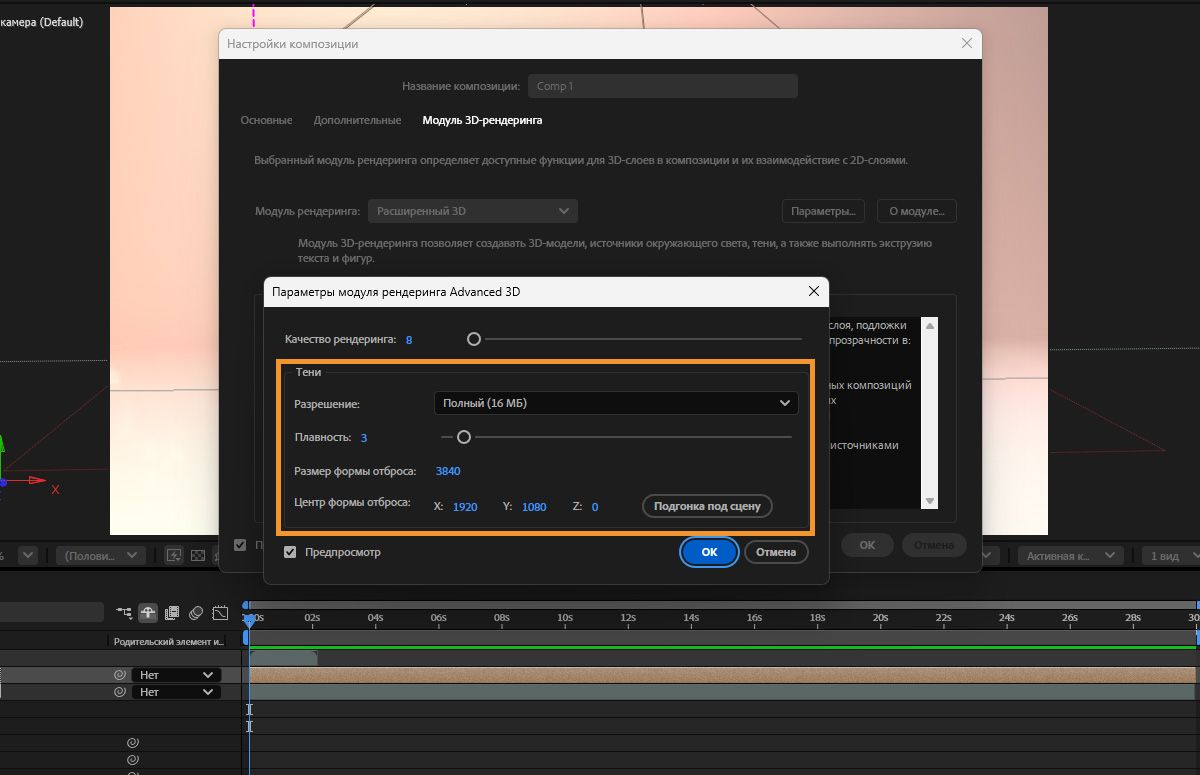This screenshot has width=1200, height=775.
Task: Click the О модуле... button
Action: click(x=917, y=211)
